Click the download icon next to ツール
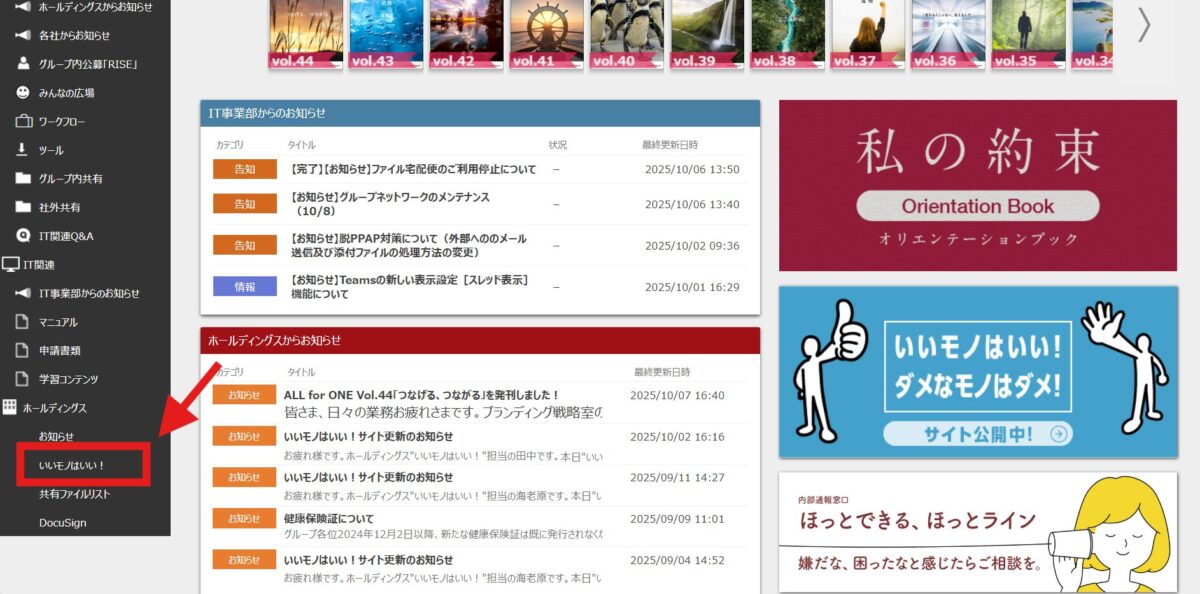 22,150
